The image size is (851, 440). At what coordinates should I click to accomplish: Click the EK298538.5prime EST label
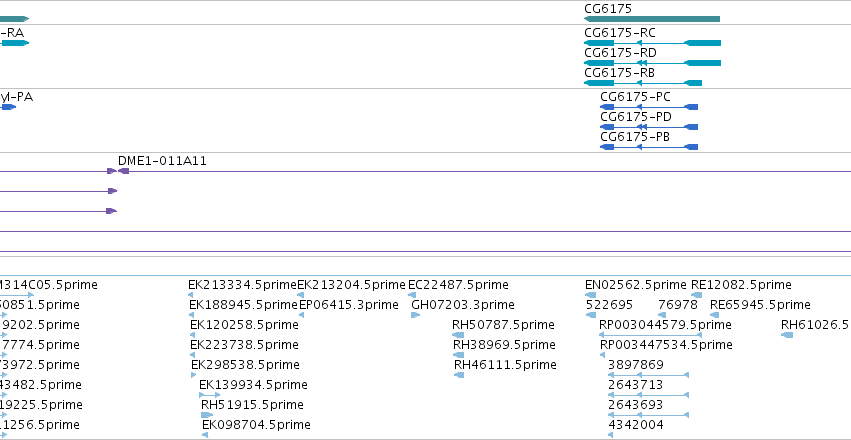pos(245,365)
